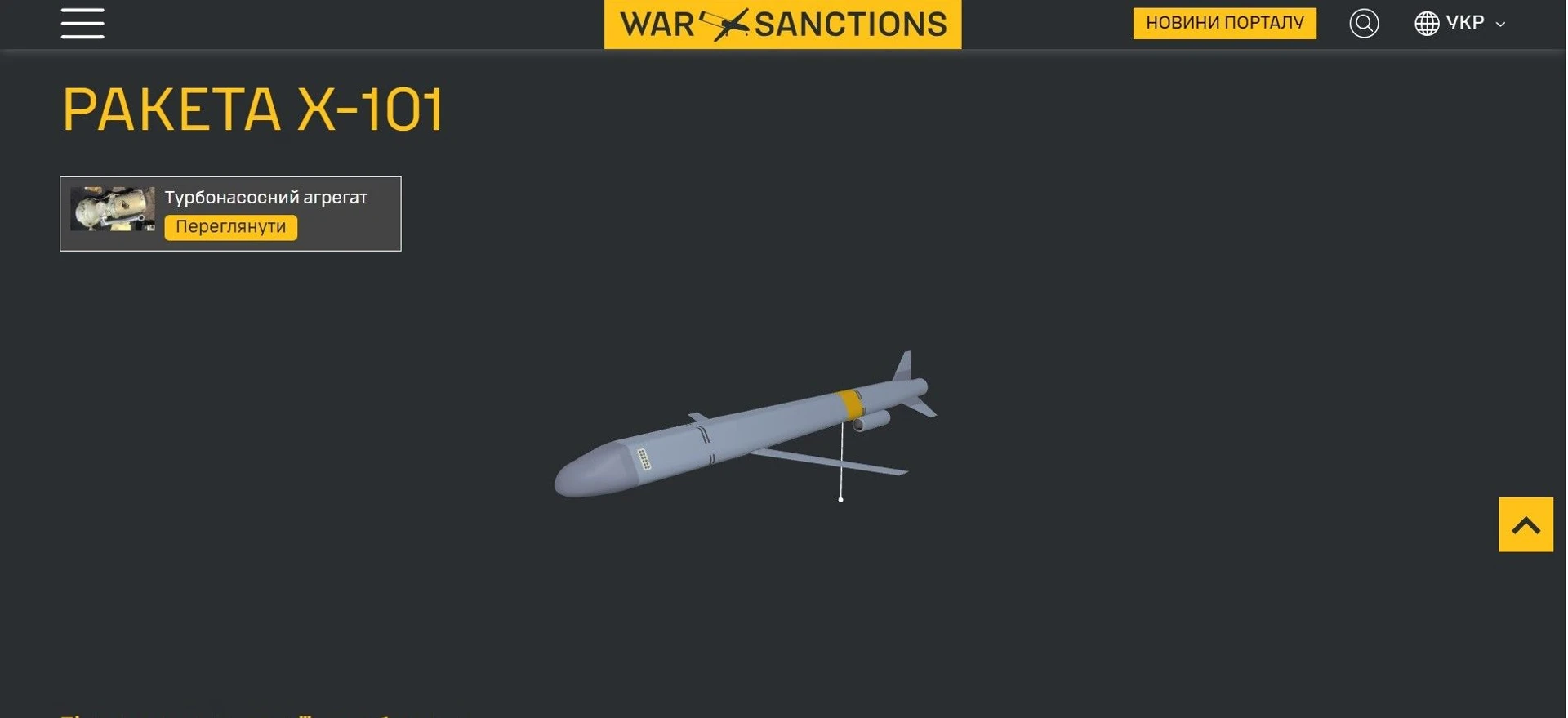Screen dimensions: 1568x718
Task: Open the turbopump unit thumbnail image
Action: 113,208
